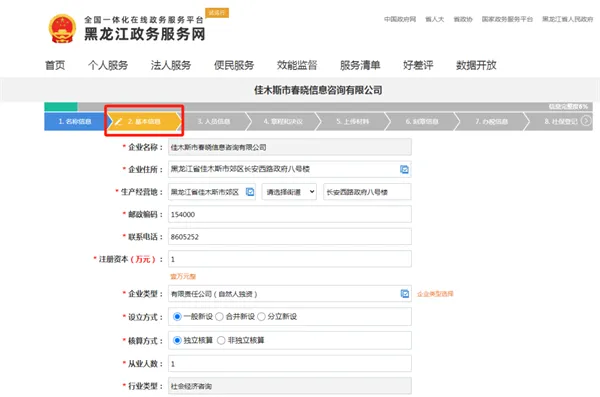Screen dimensions: 600x397
Task: Open the 请选择街道 street dropdown
Action: [289, 192]
